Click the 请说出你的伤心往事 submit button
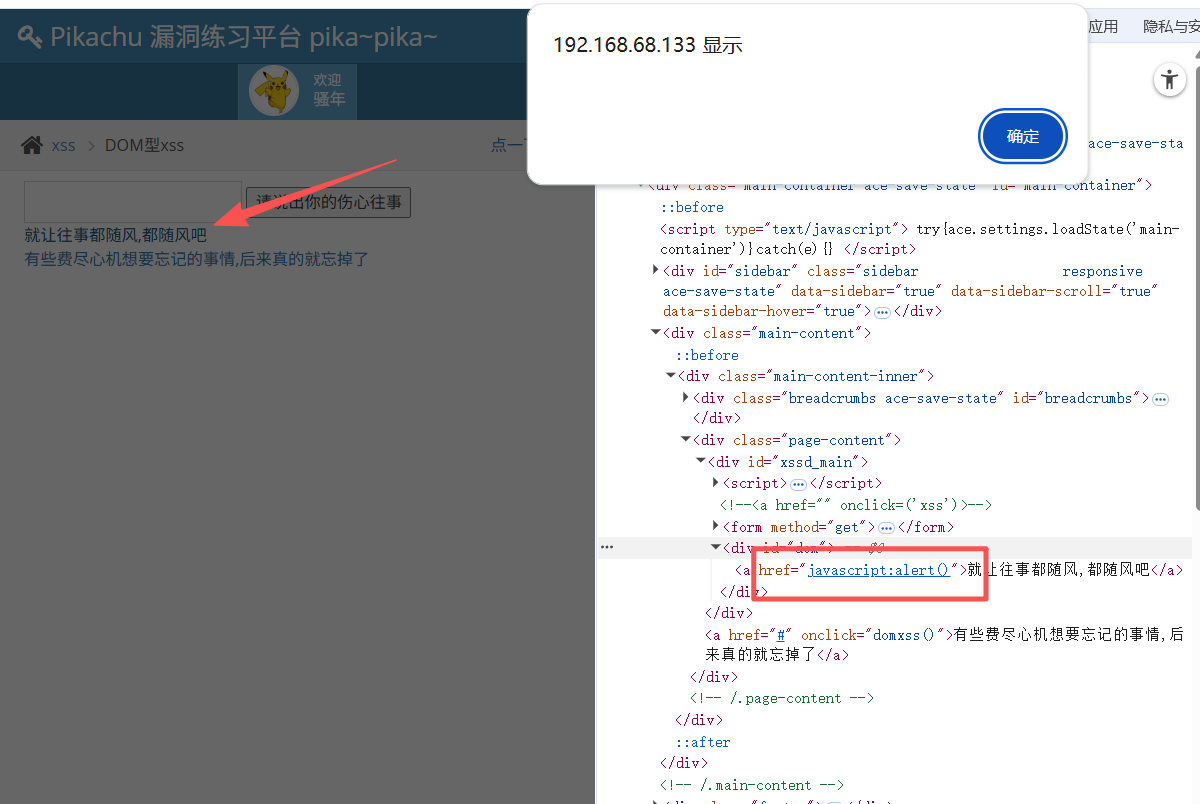The height and width of the screenshot is (804, 1200). [x=328, y=202]
